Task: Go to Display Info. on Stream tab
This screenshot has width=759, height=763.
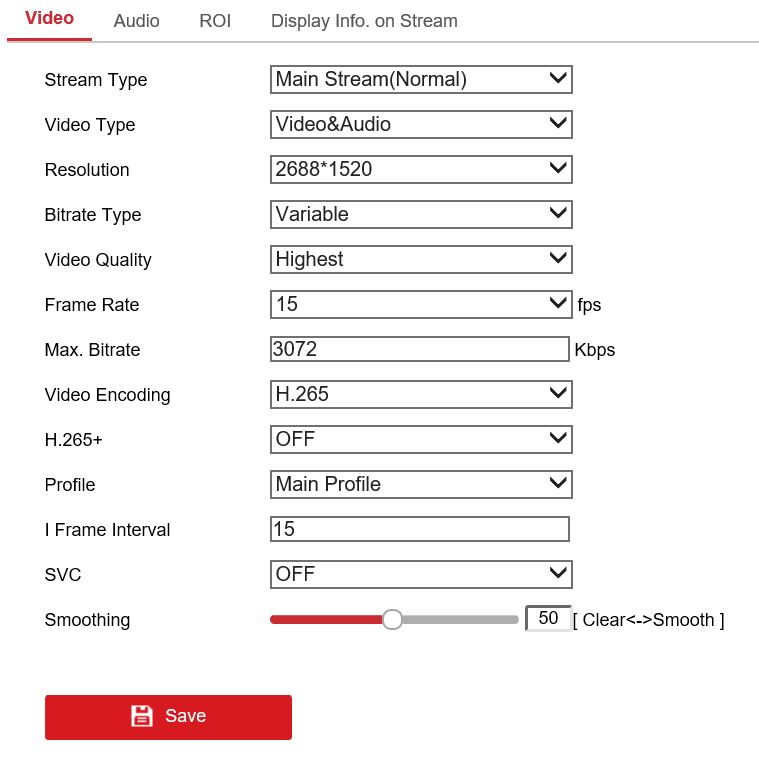Action: 364,21
